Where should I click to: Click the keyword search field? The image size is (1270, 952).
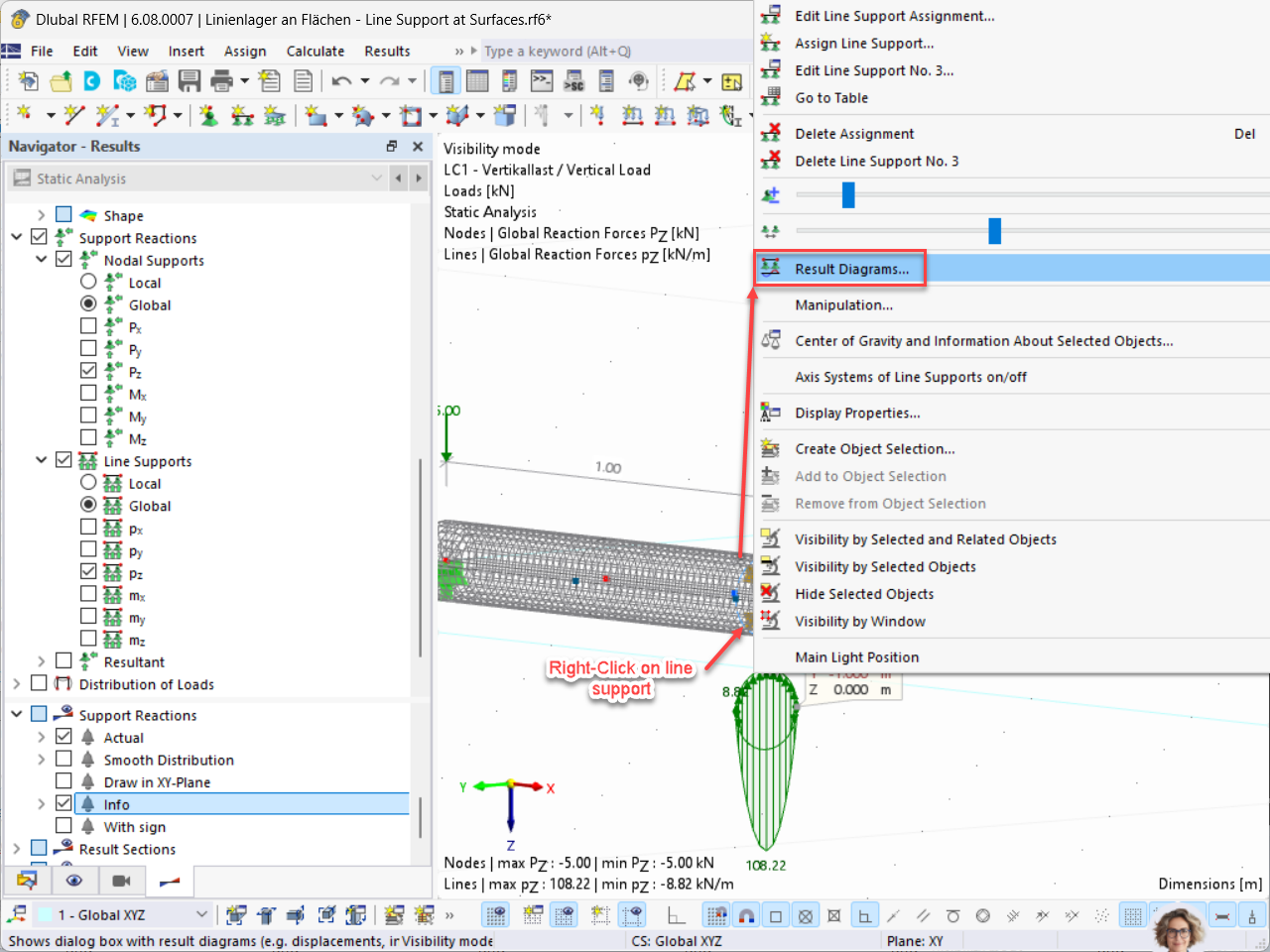click(556, 51)
